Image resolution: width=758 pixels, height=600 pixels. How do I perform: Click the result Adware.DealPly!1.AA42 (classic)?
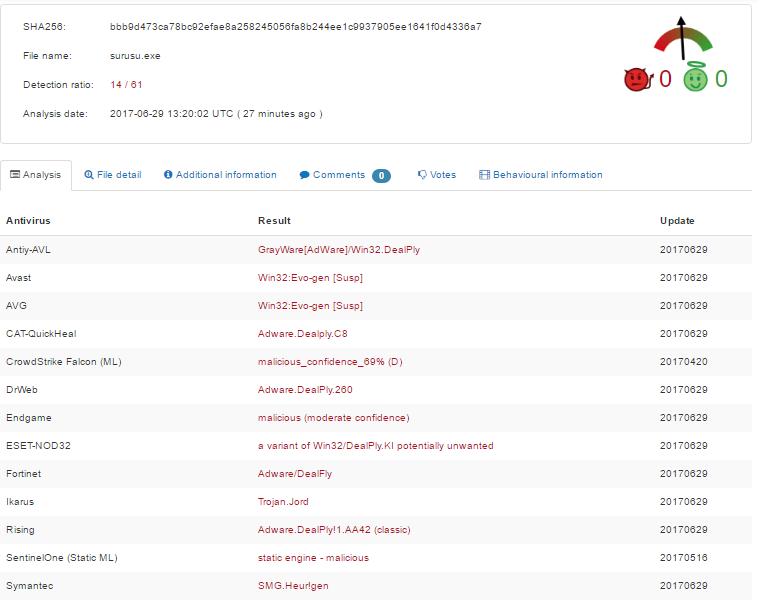click(x=334, y=530)
